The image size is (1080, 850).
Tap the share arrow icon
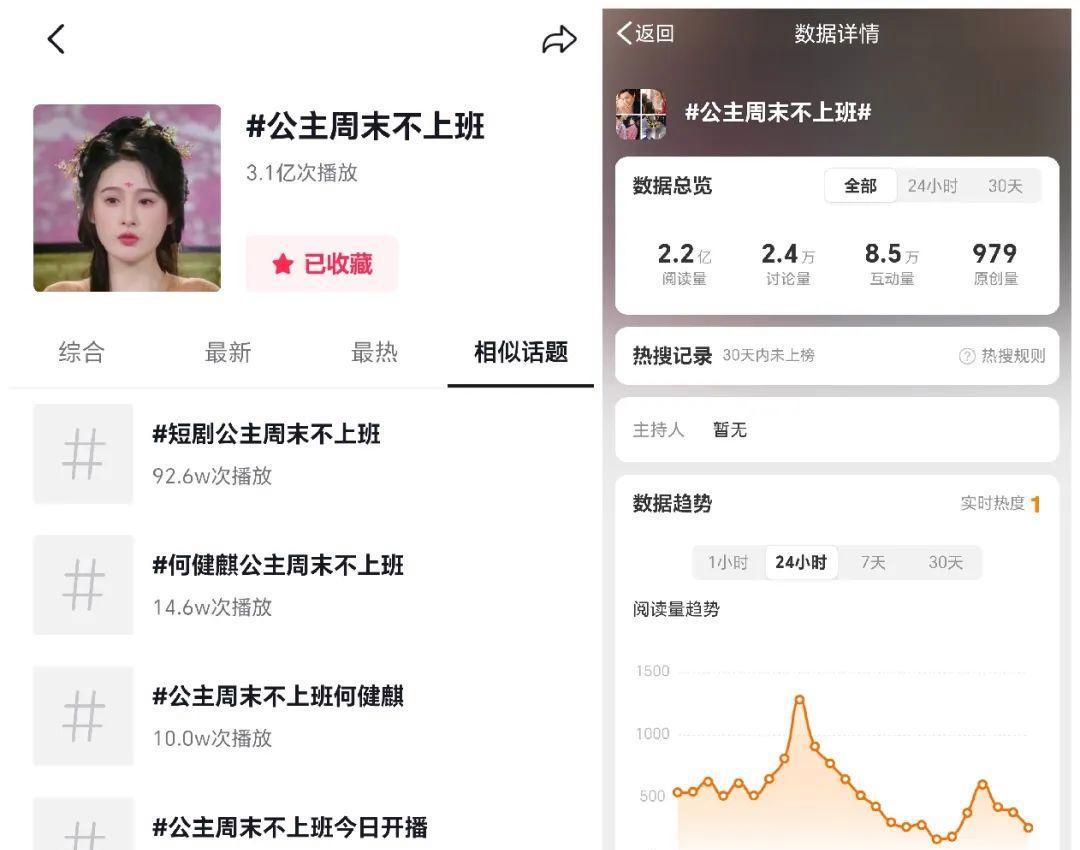pyautogui.click(x=559, y=39)
